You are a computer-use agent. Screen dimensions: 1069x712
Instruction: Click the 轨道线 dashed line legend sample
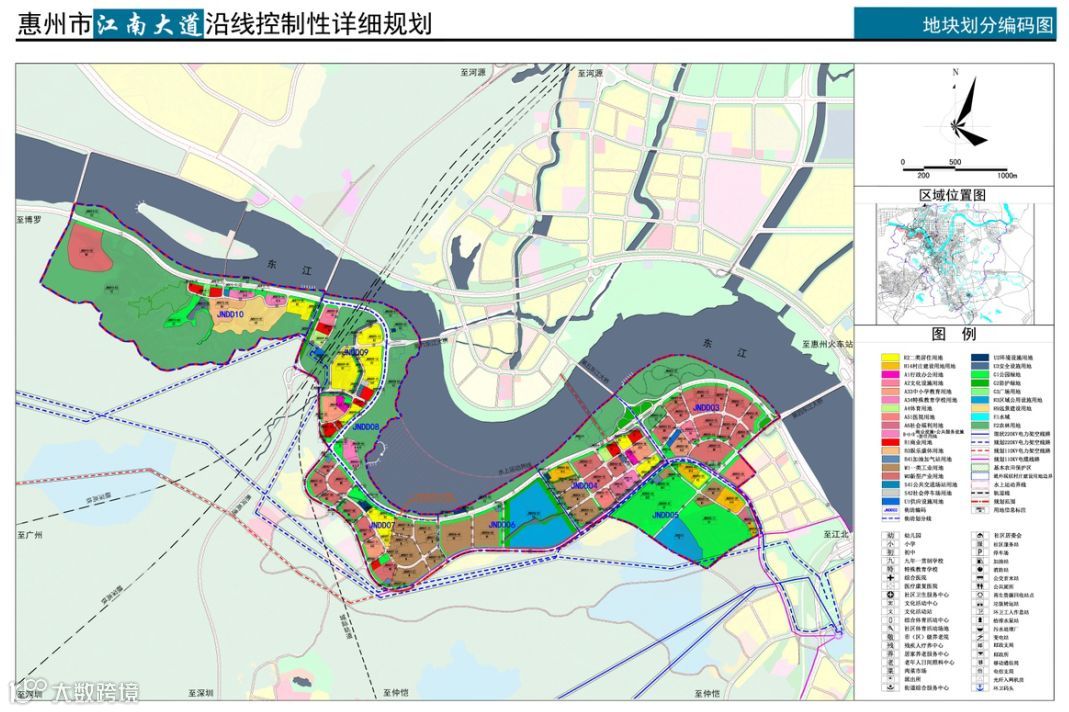click(x=980, y=493)
